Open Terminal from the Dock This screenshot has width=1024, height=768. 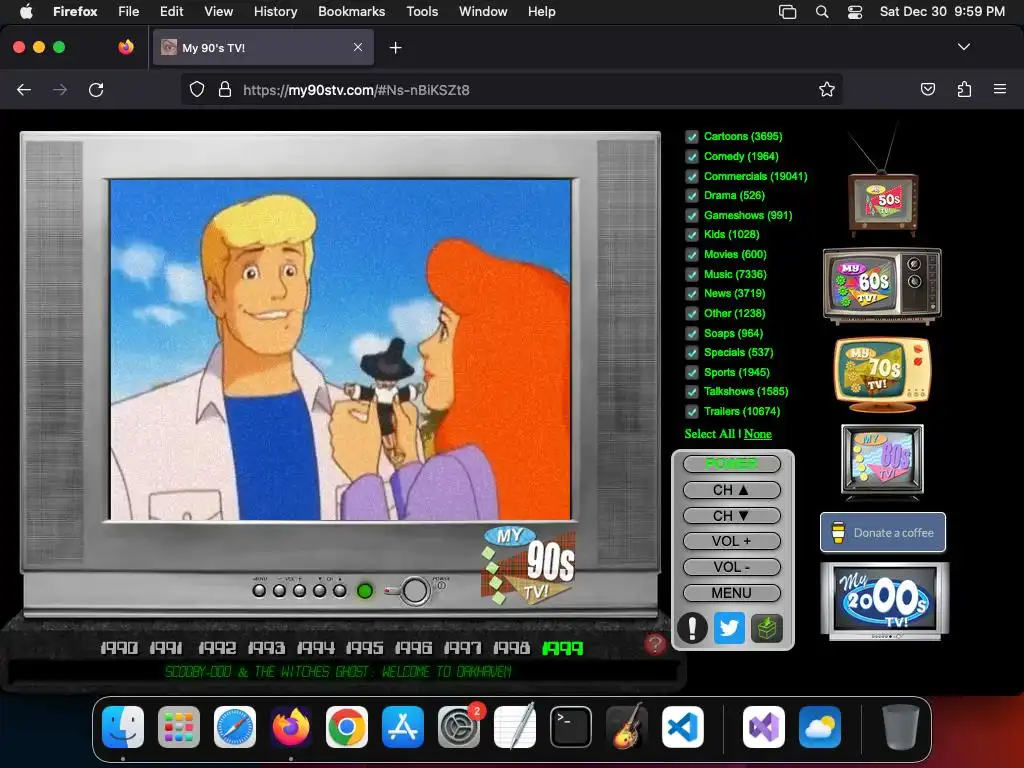571,727
